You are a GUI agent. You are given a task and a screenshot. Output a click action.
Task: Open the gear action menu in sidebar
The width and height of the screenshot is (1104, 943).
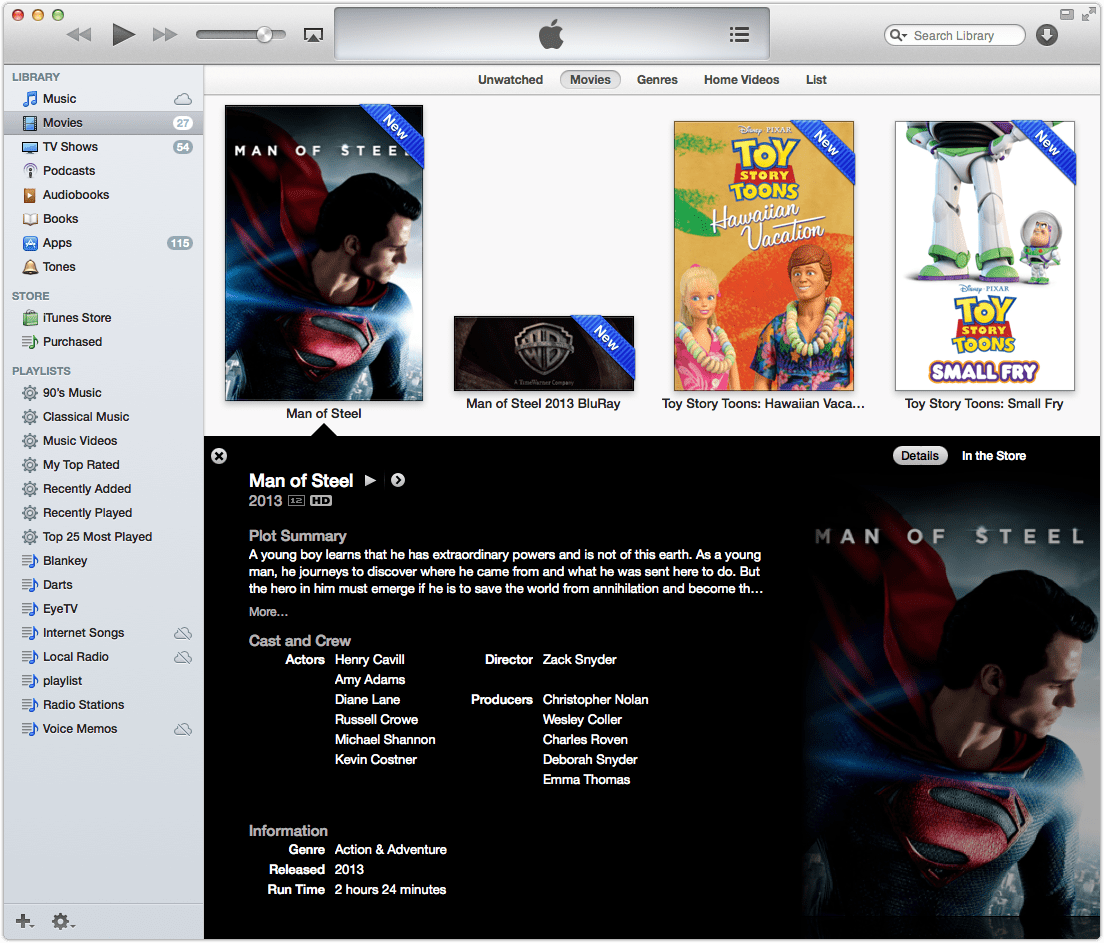62,920
